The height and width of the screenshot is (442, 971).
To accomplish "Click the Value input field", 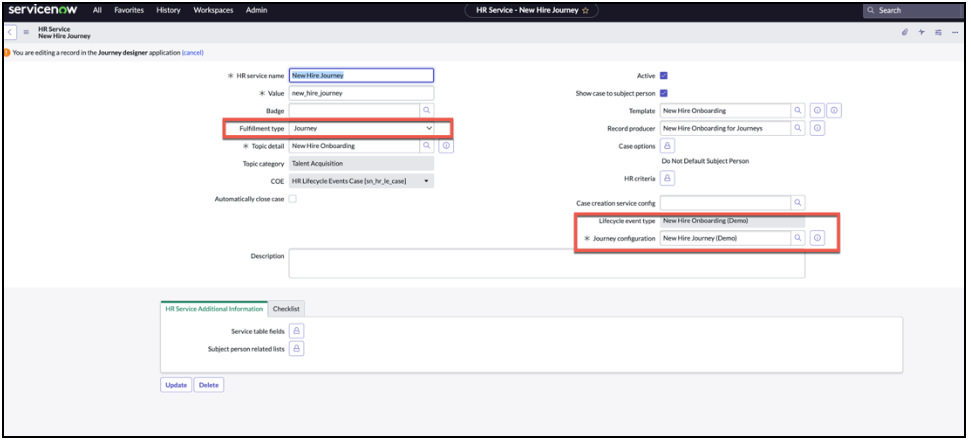I will [x=362, y=93].
